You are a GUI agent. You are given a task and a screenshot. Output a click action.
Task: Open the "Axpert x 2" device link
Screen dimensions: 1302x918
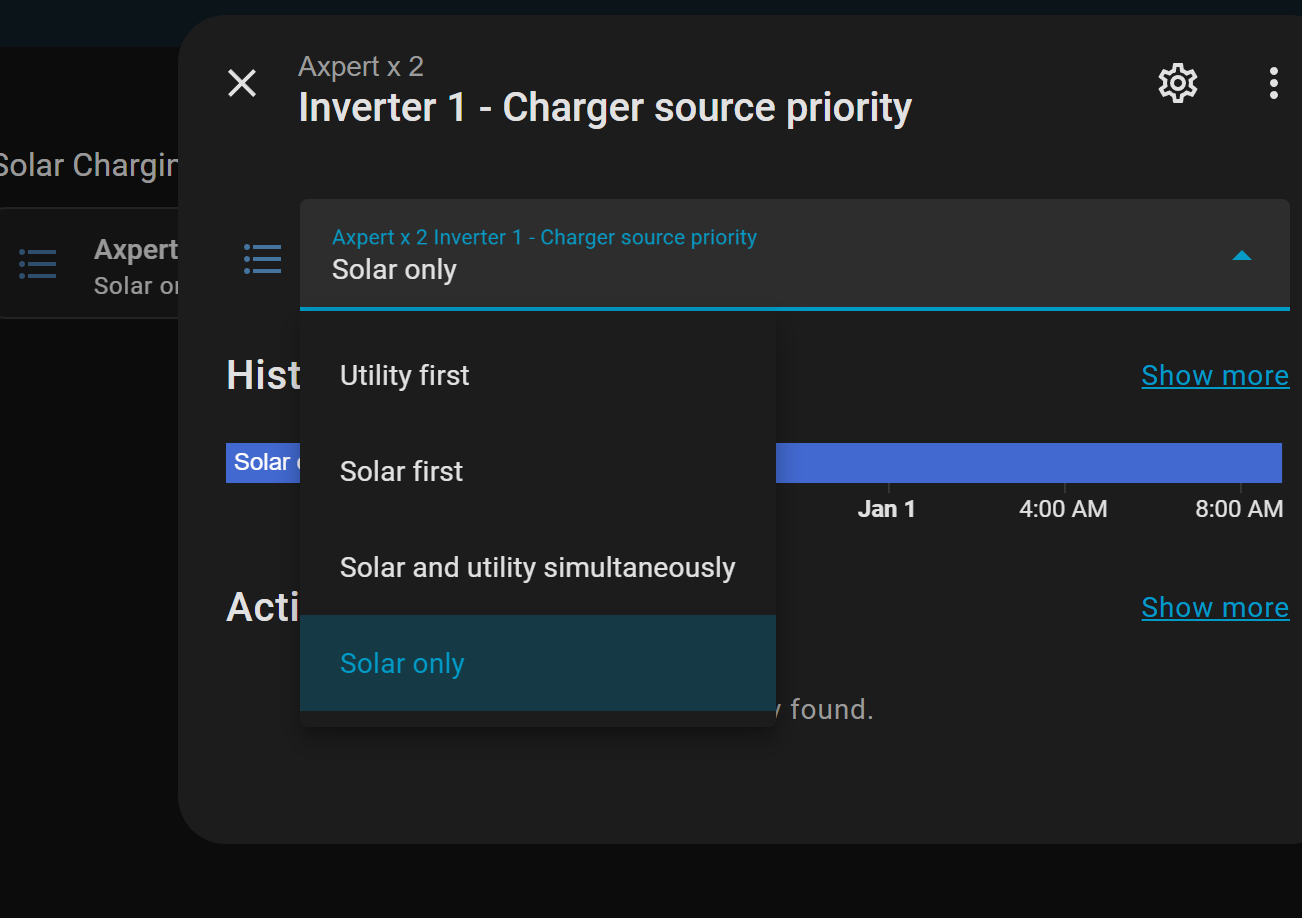click(361, 67)
